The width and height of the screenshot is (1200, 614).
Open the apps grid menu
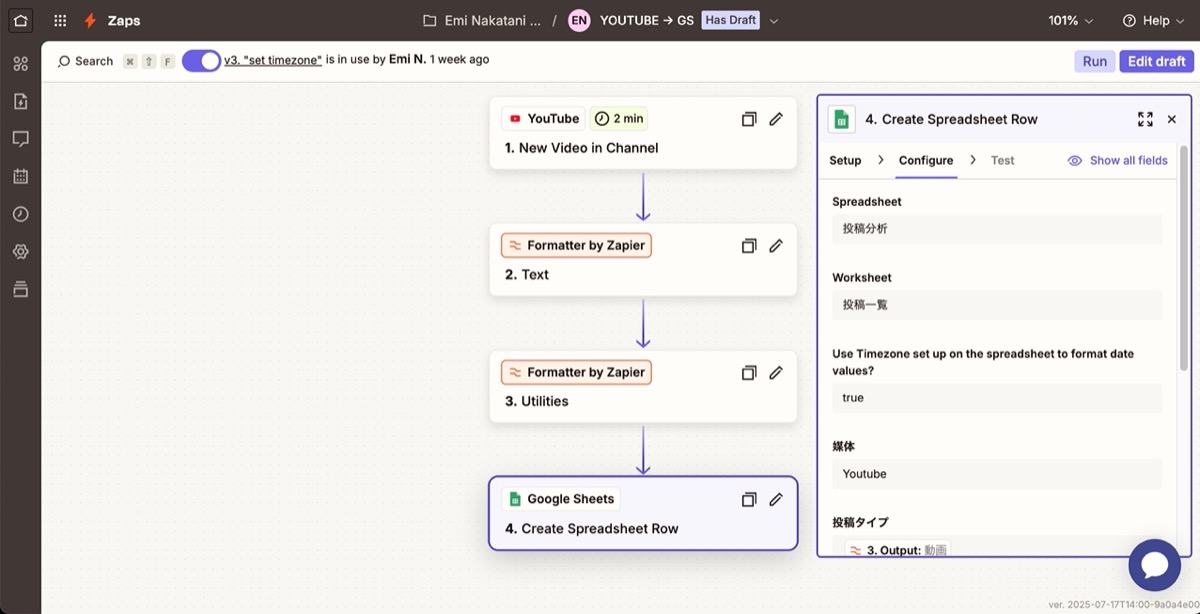pos(60,20)
